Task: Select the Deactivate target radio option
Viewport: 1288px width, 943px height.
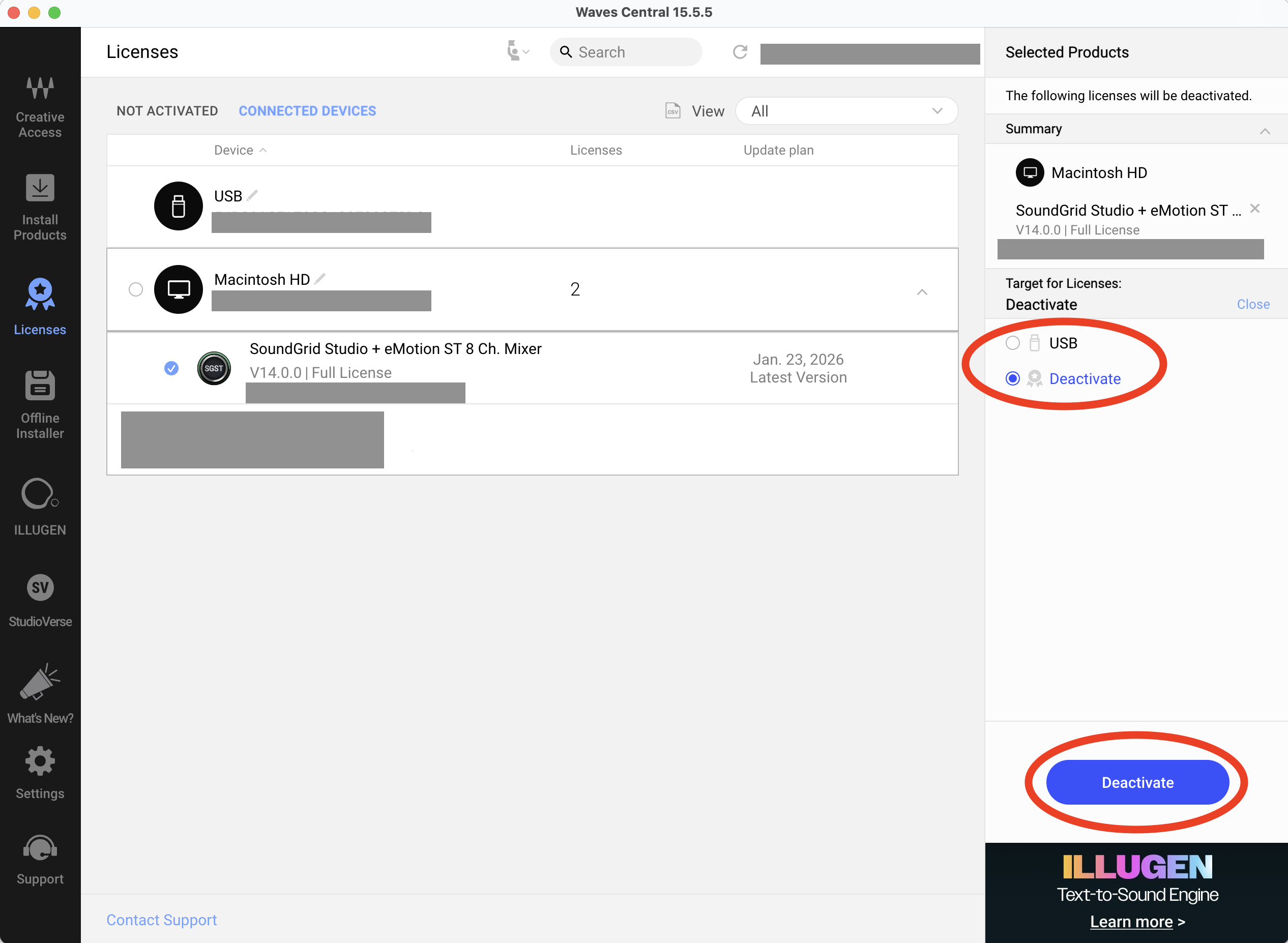Action: tap(1012, 378)
